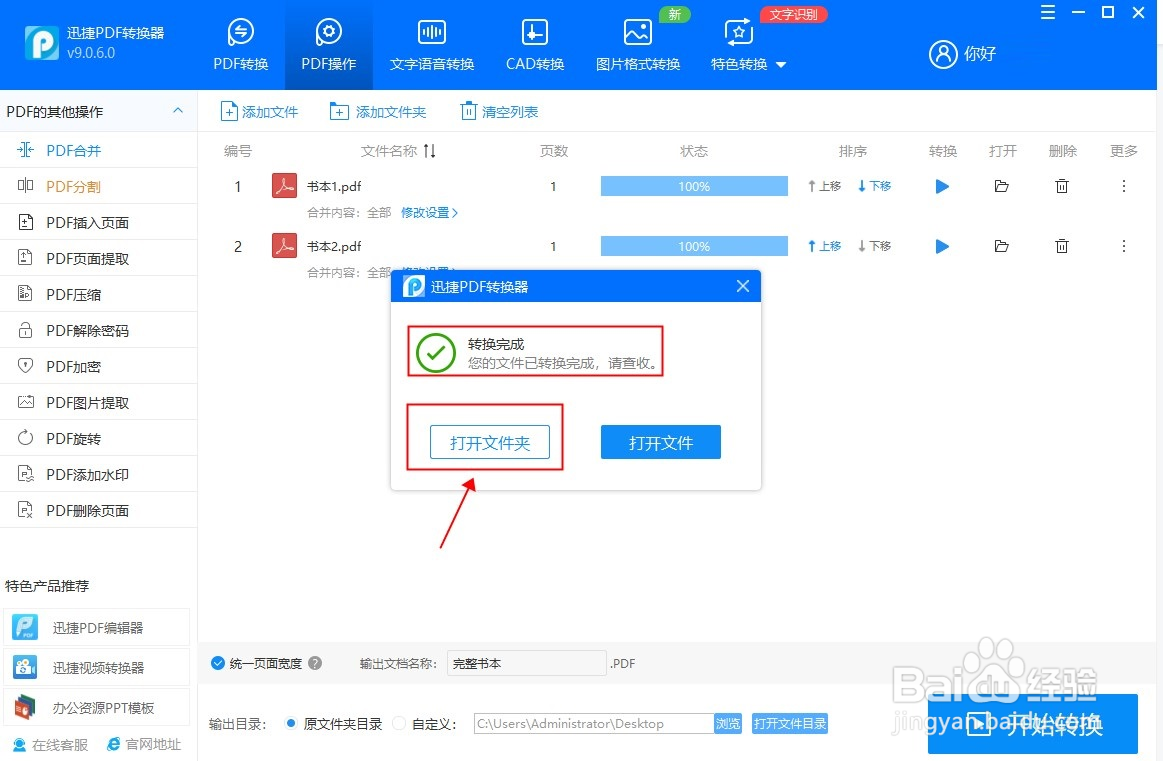
Task: Click convert play icon for 书本1.pdf
Action: point(942,186)
